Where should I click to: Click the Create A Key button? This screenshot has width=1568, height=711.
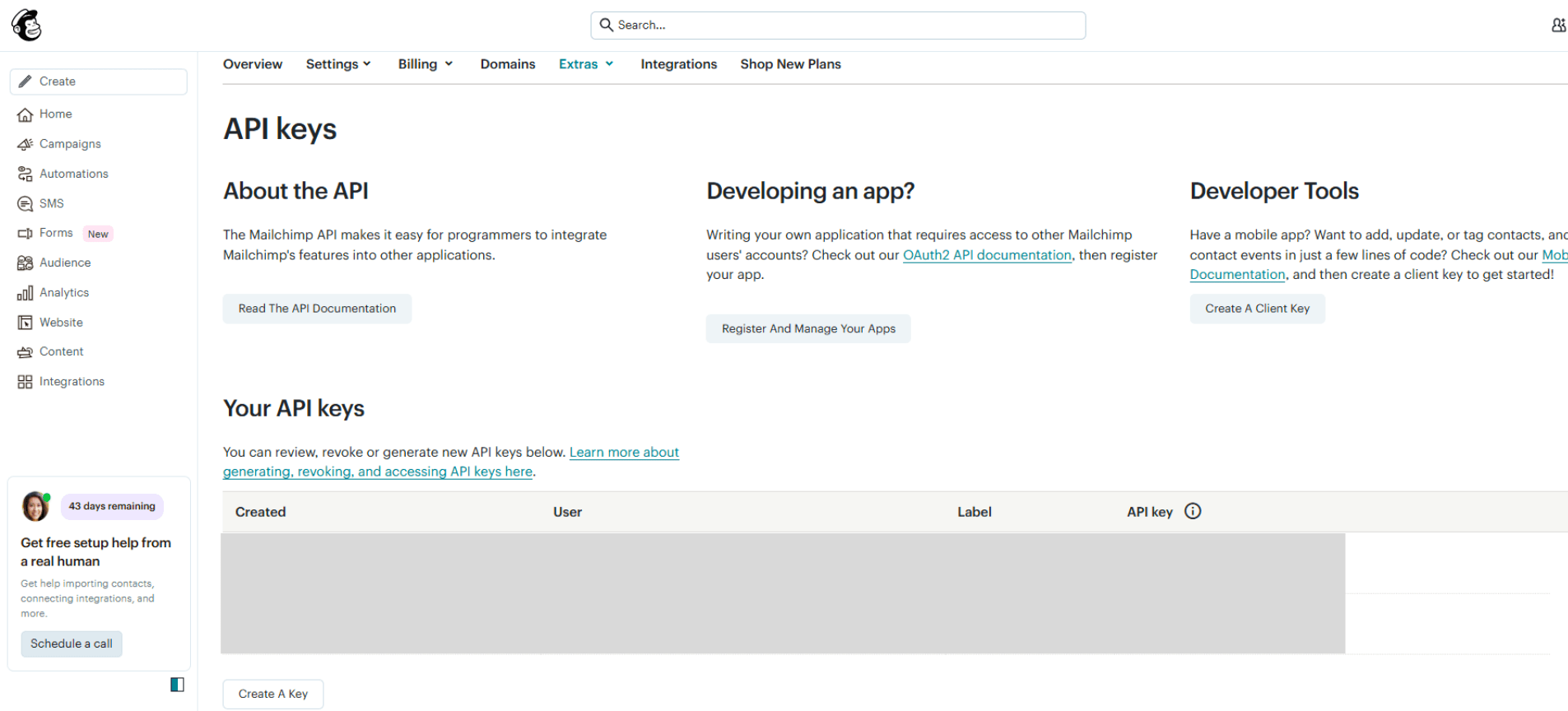(x=273, y=694)
